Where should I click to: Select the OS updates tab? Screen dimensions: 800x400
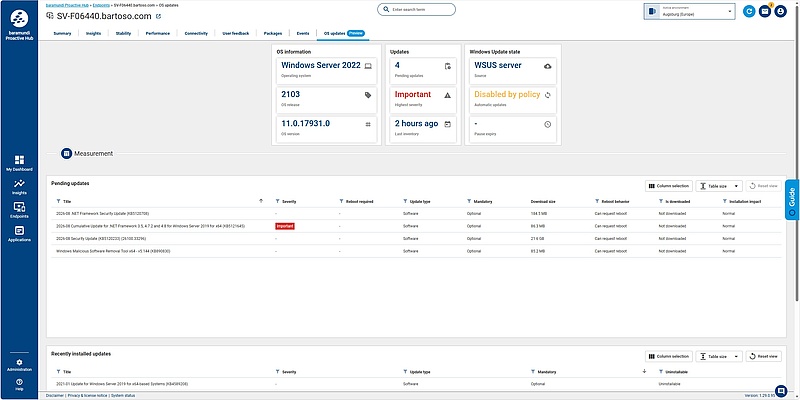(344, 33)
